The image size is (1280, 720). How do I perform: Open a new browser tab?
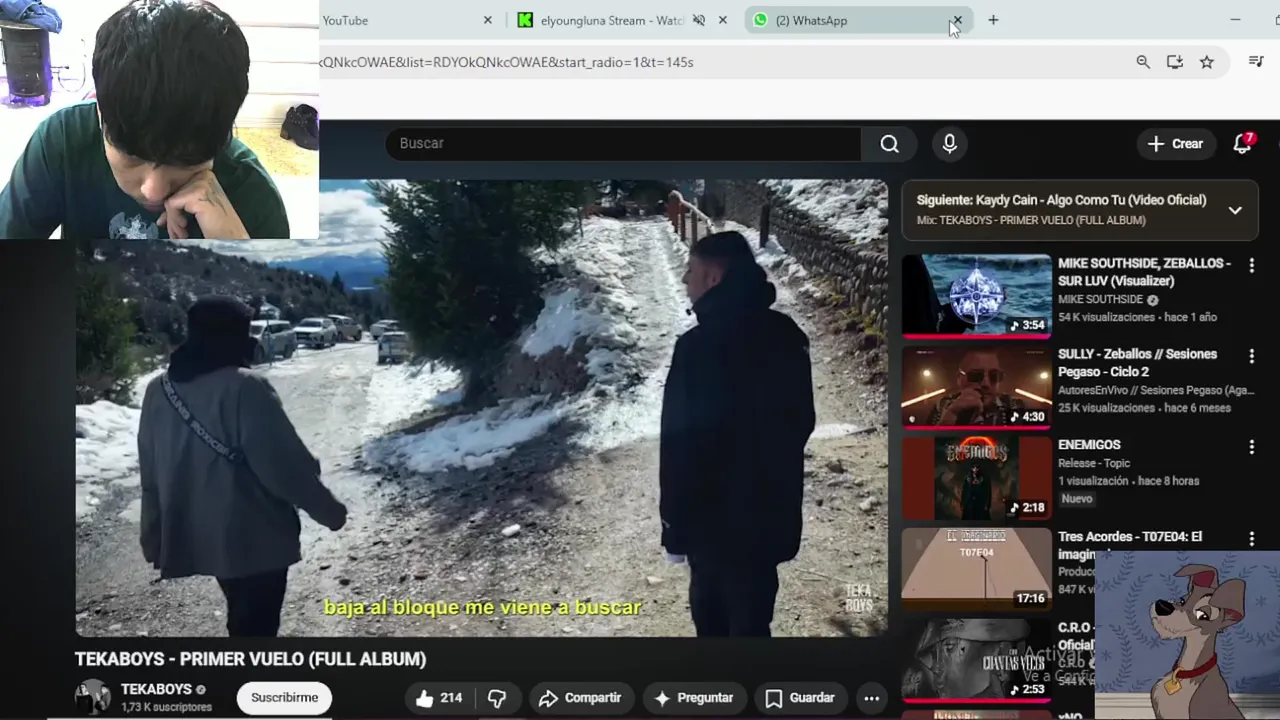click(993, 20)
